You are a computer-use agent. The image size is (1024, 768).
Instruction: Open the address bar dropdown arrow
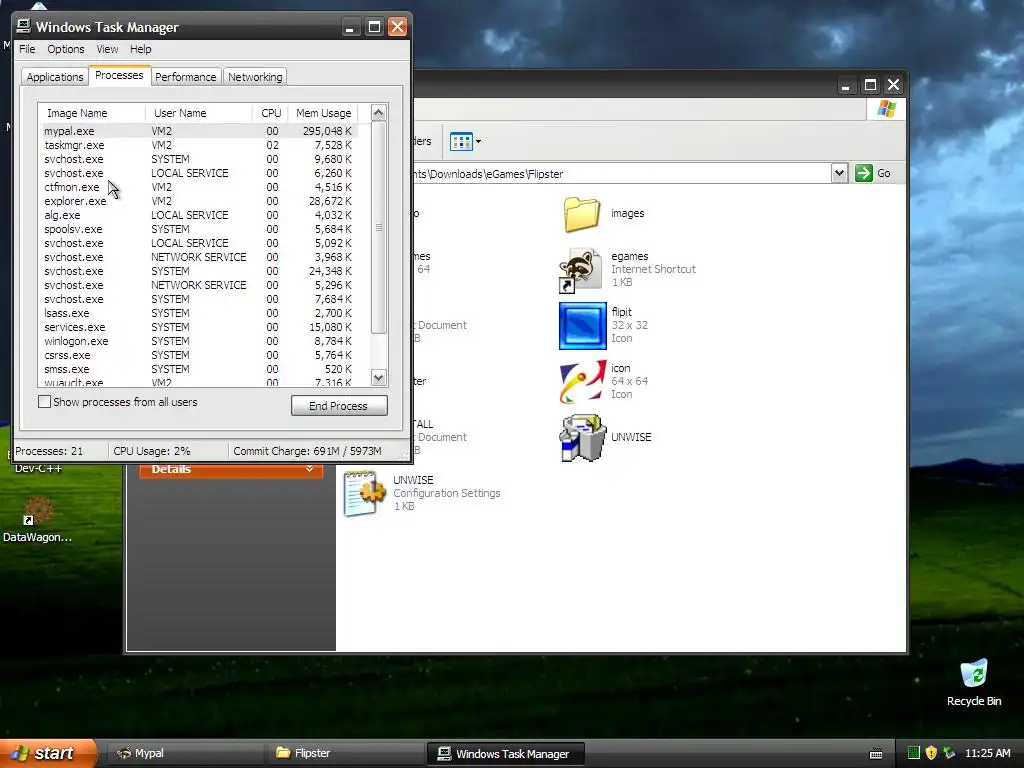coord(839,173)
